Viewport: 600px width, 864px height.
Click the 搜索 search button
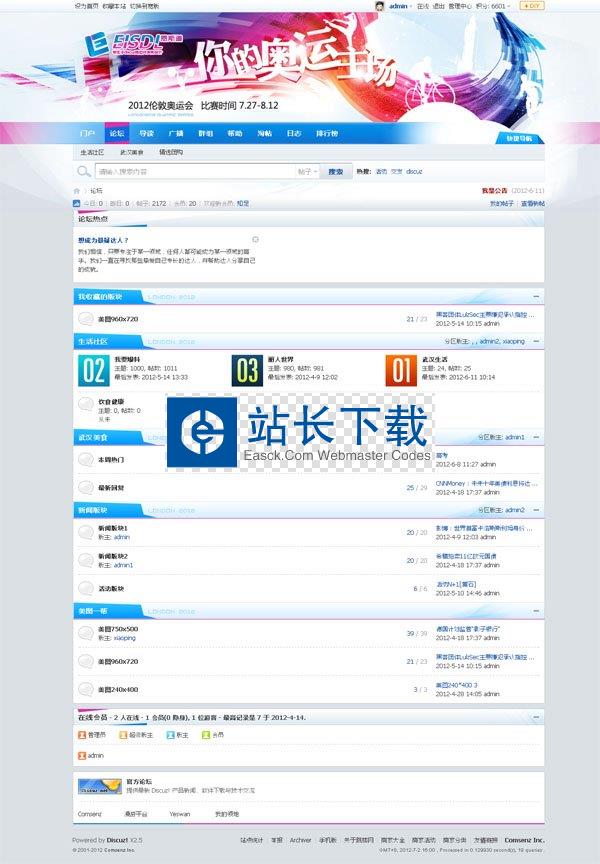(336, 171)
